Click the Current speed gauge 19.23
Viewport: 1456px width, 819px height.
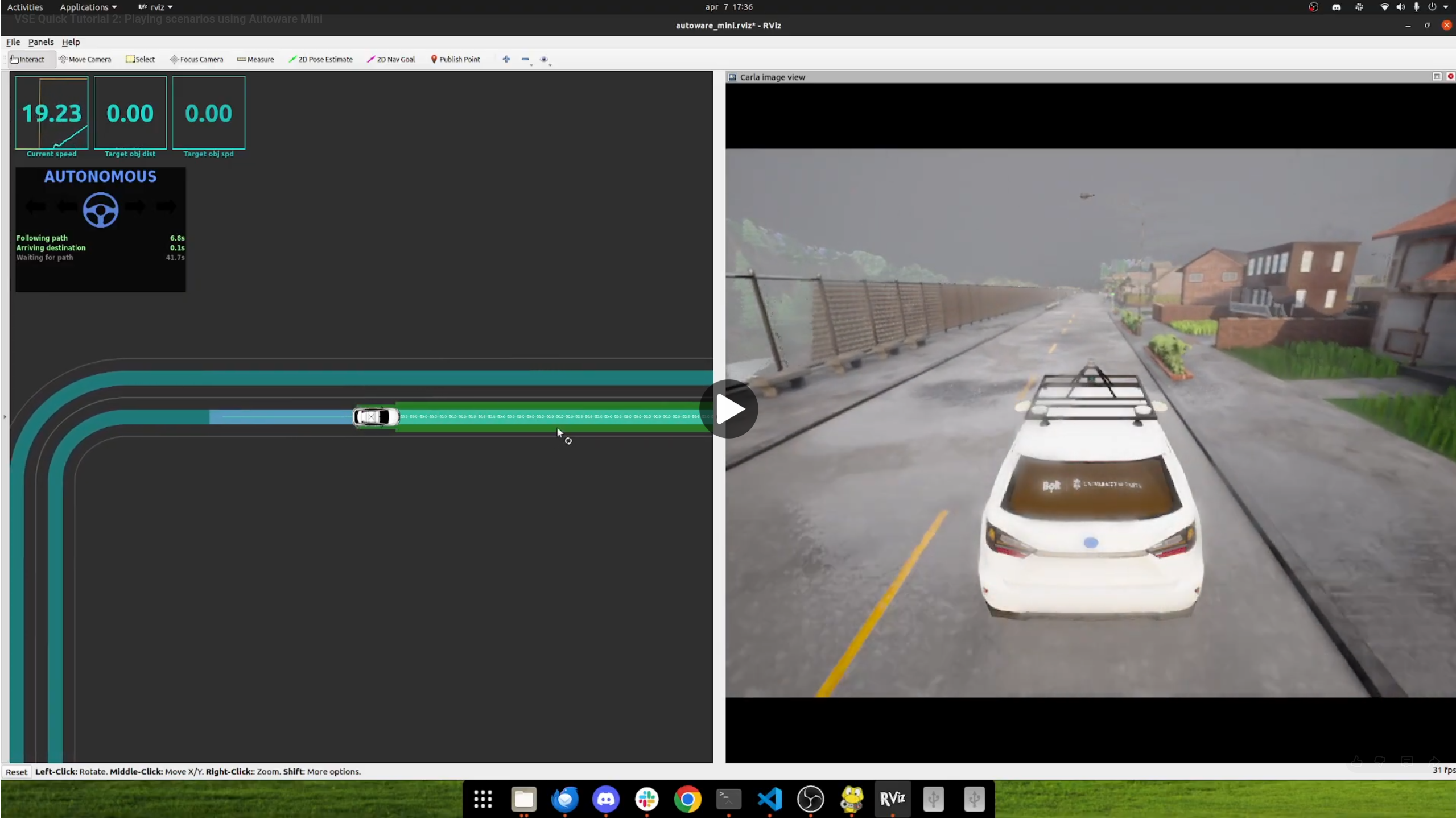[x=52, y=113]
